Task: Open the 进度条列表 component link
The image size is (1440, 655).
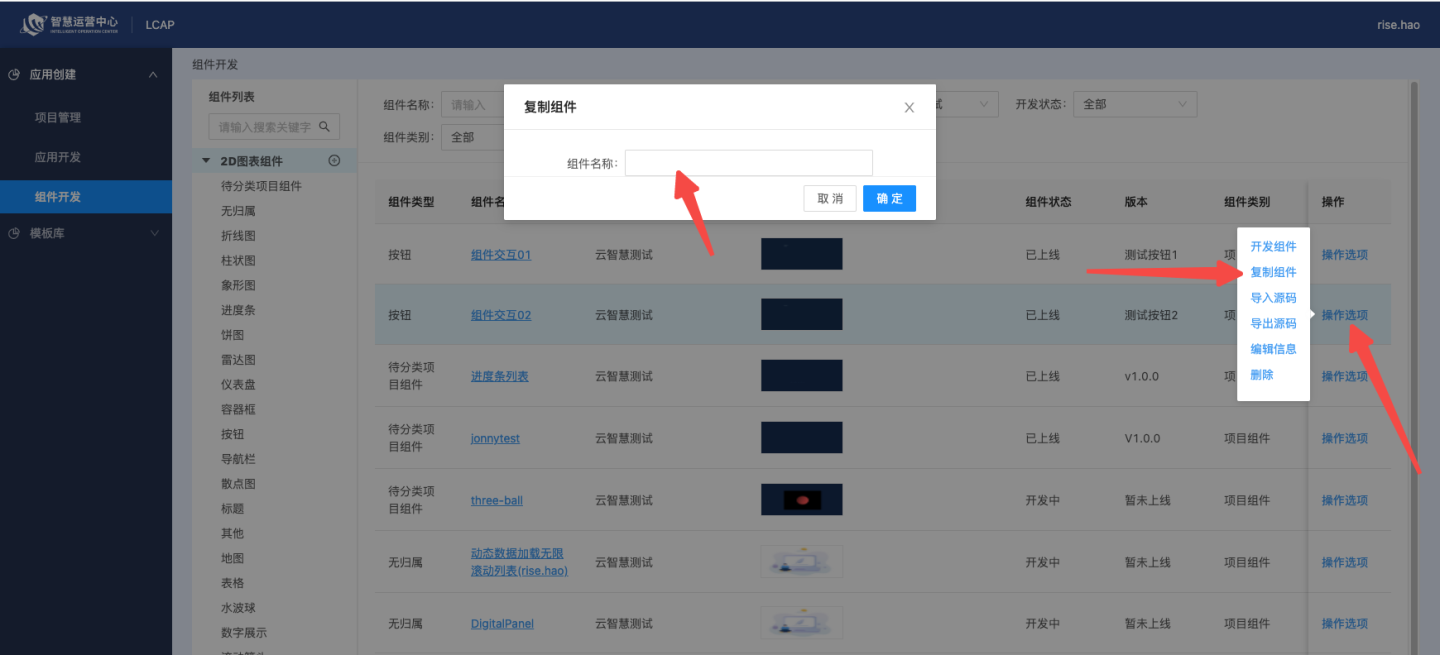Action: (x=499, y=376)
